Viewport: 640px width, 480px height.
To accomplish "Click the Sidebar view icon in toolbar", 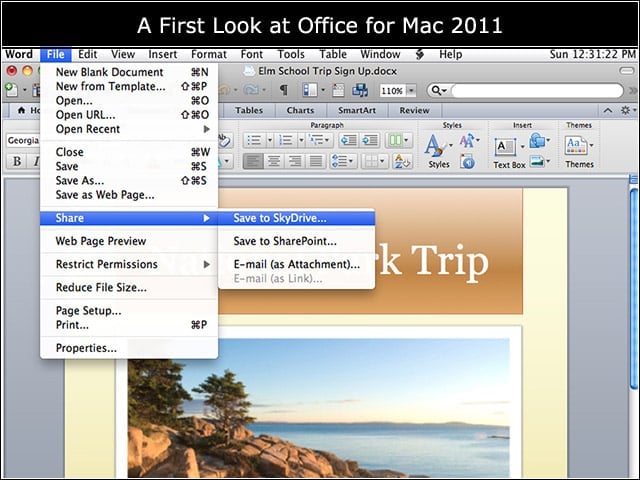I will point(310,90).
